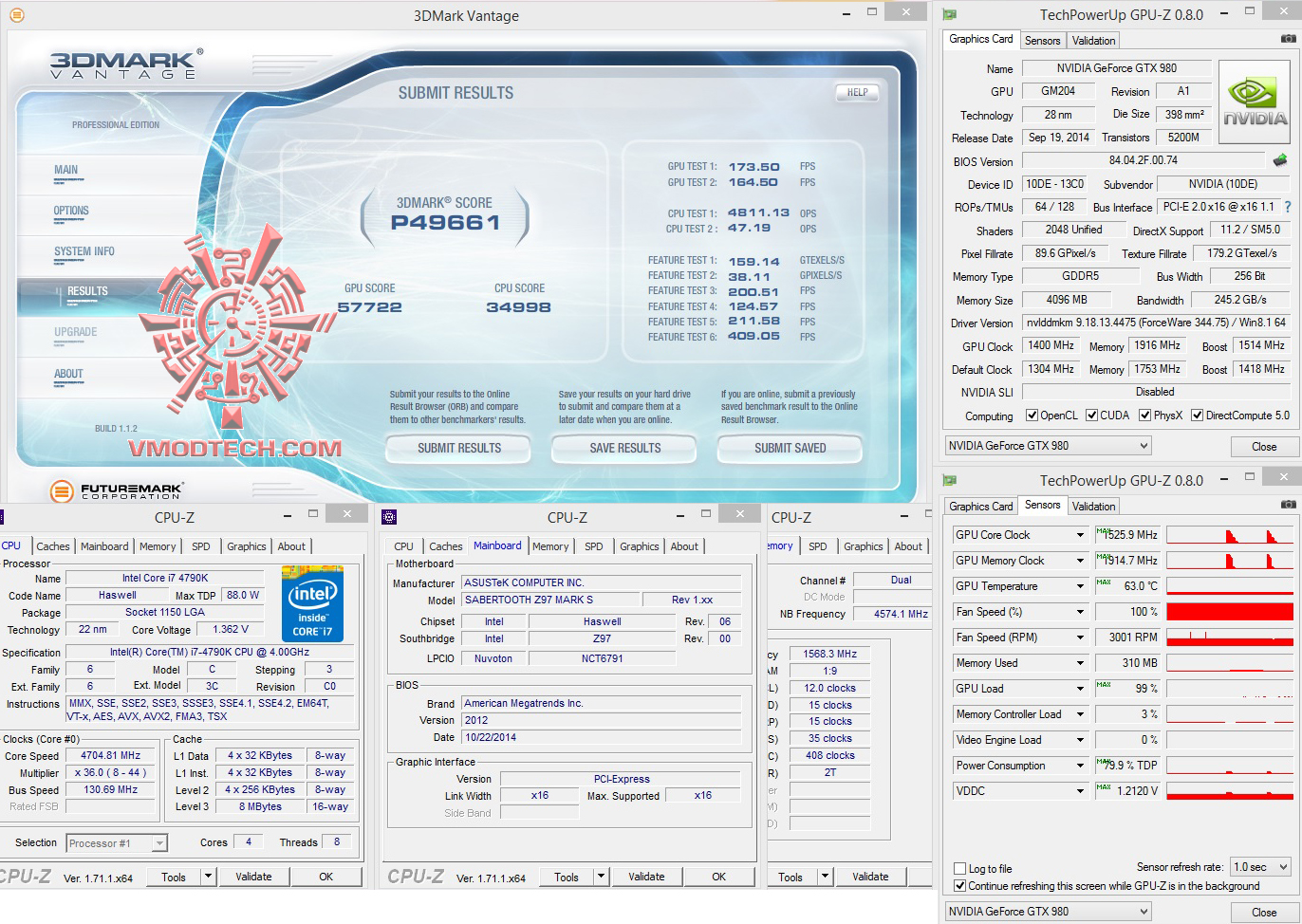Screen dimensions: 1302x924
Task: Open the Graphics tab in the CPU-Z Mainboard window
Action: click(640, 546)
